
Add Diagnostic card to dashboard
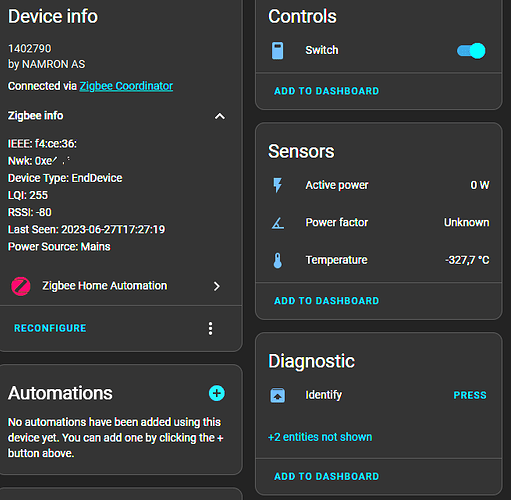coord(326,476)
